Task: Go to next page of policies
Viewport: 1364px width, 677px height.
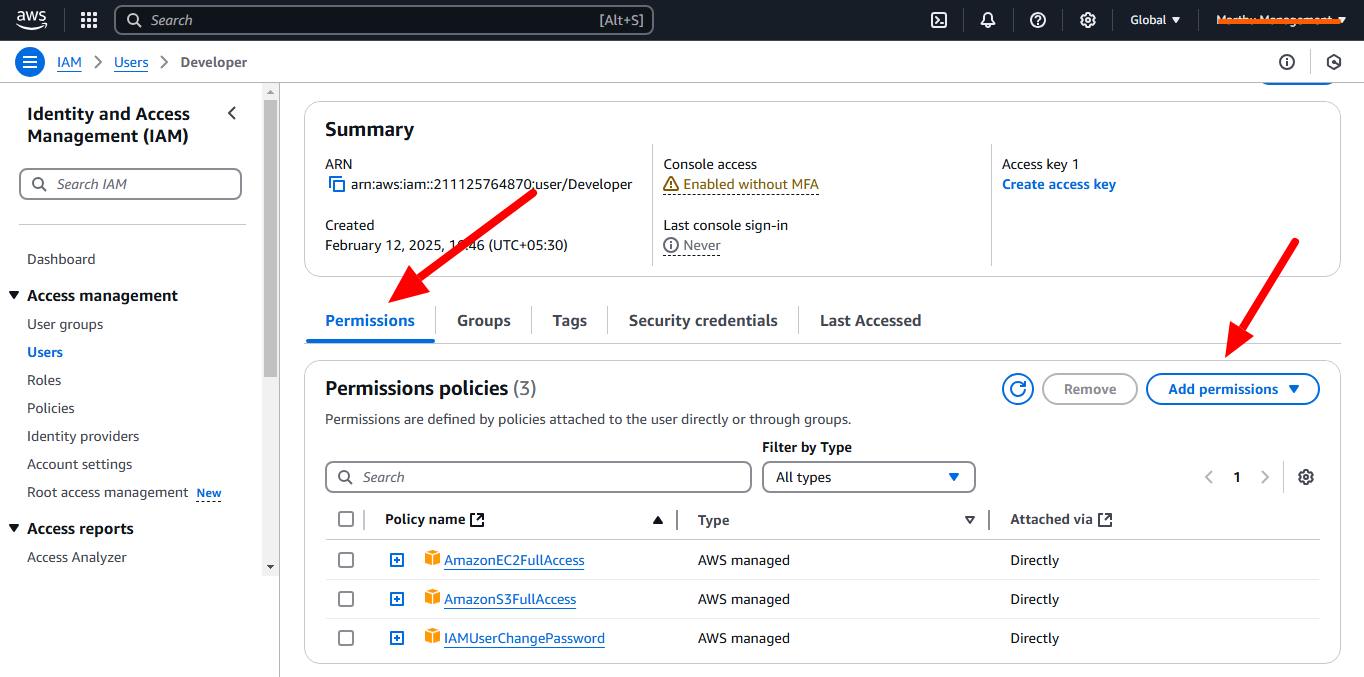Action: (x=1265, y=477)
